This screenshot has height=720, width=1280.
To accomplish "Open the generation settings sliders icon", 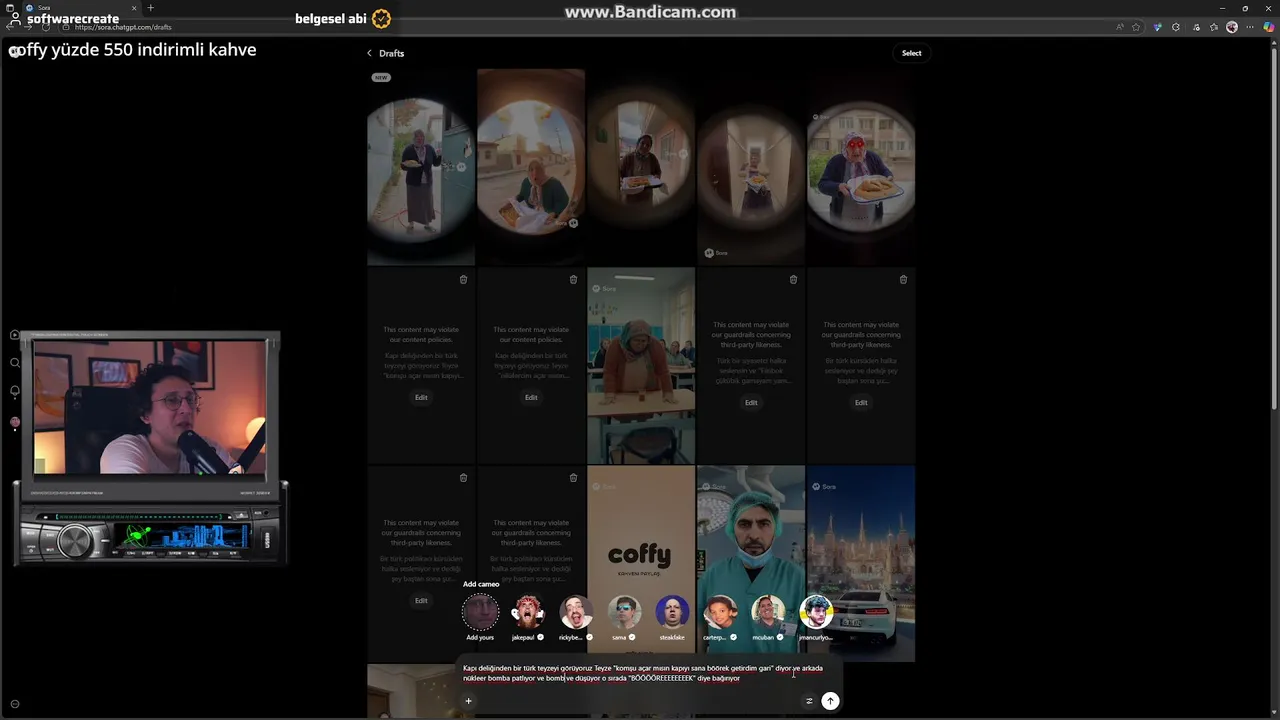I will point(809,701).
